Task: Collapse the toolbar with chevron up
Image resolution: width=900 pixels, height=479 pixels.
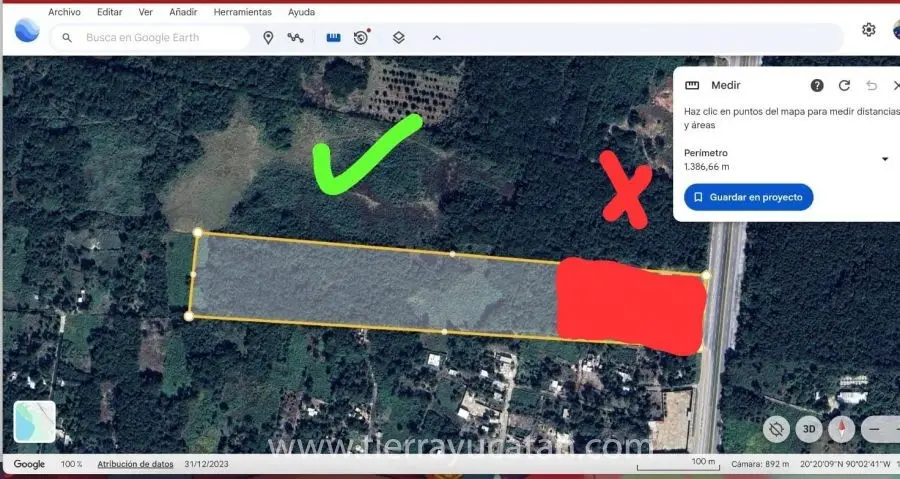Action: [437, 38]
